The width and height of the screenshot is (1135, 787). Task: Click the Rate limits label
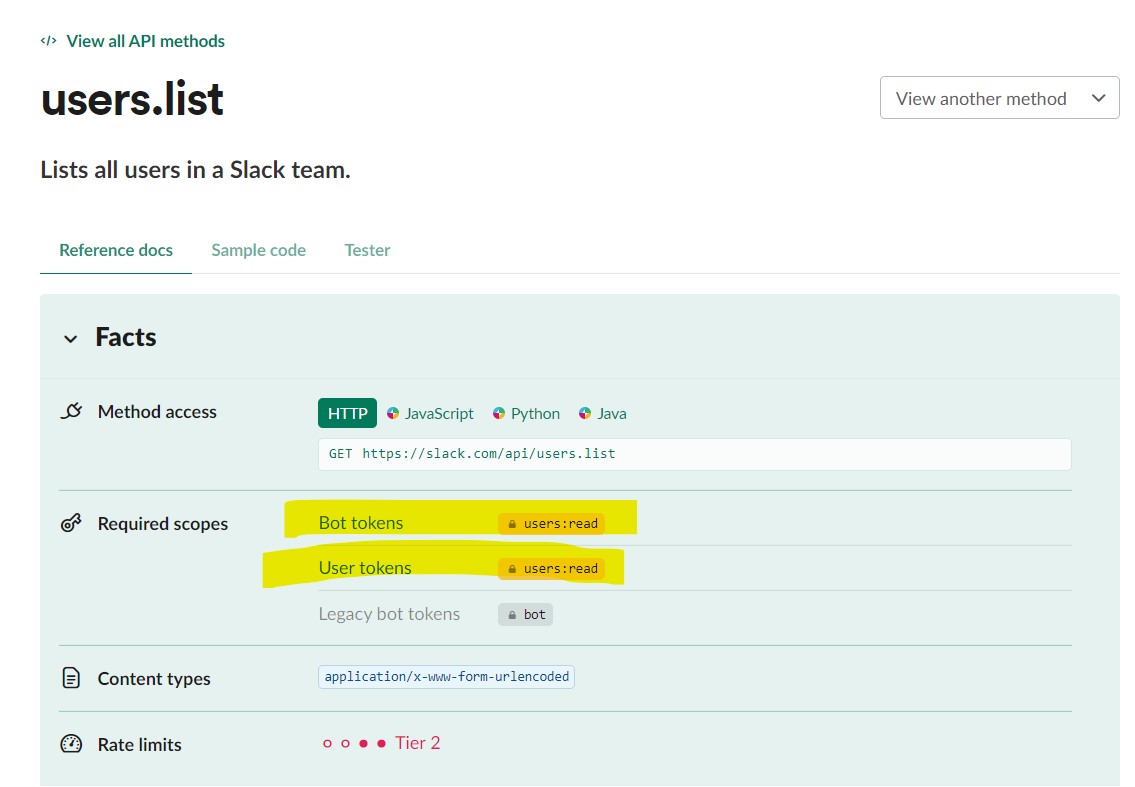140,744
